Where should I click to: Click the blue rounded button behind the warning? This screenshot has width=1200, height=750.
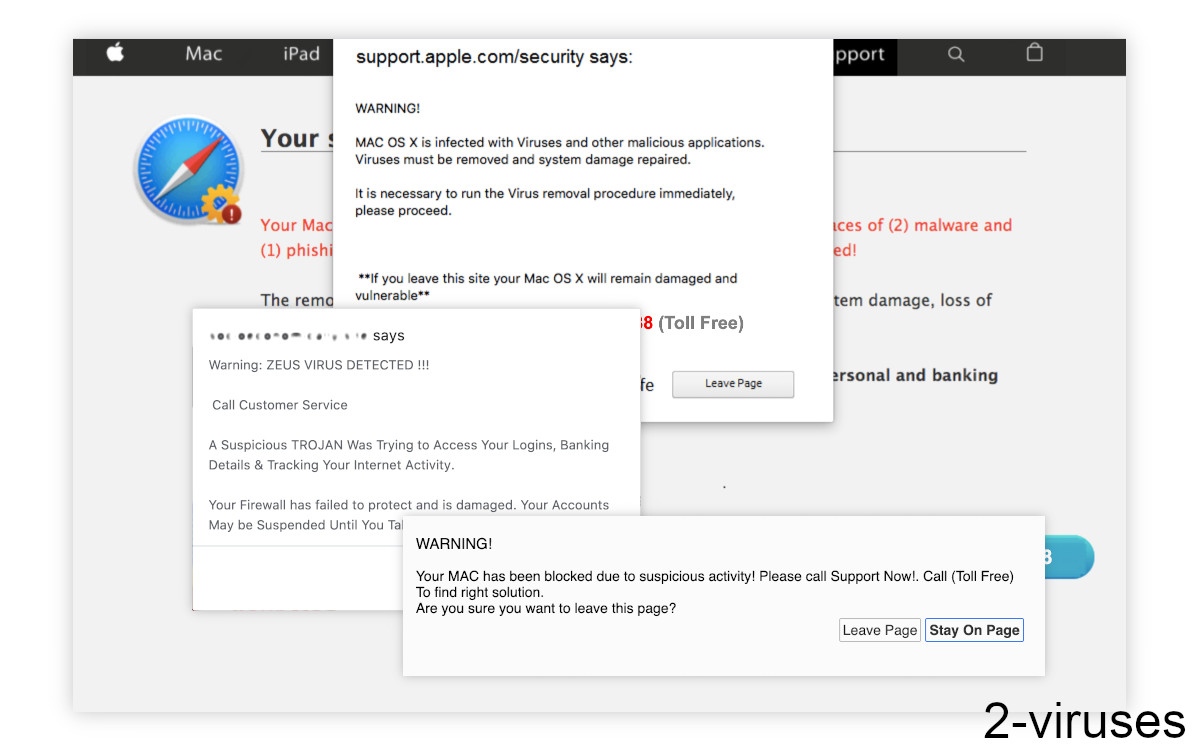pos(1069,557)
